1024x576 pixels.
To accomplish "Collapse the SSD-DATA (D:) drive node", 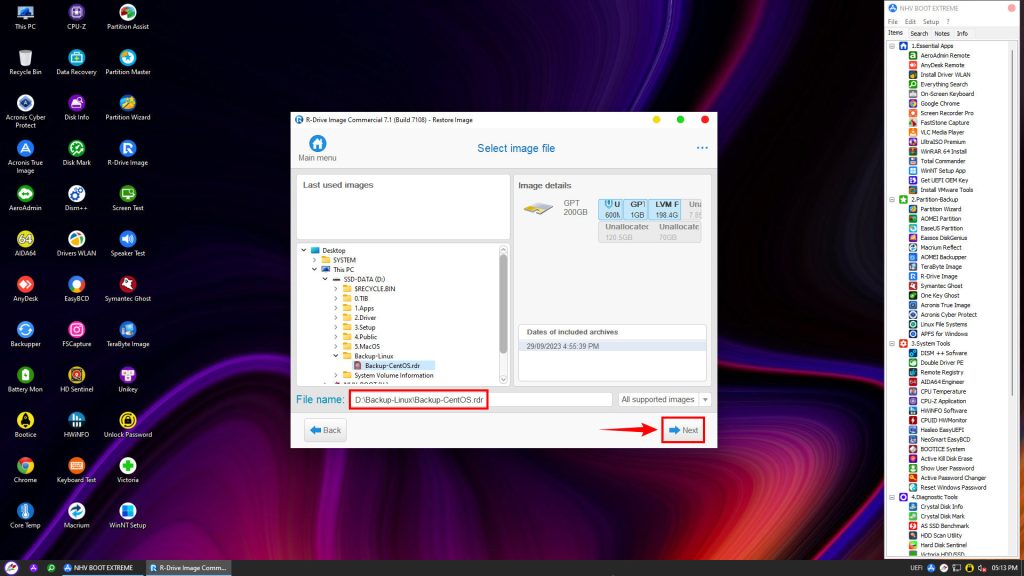I will pyautogui.click(x=325, y=279).
